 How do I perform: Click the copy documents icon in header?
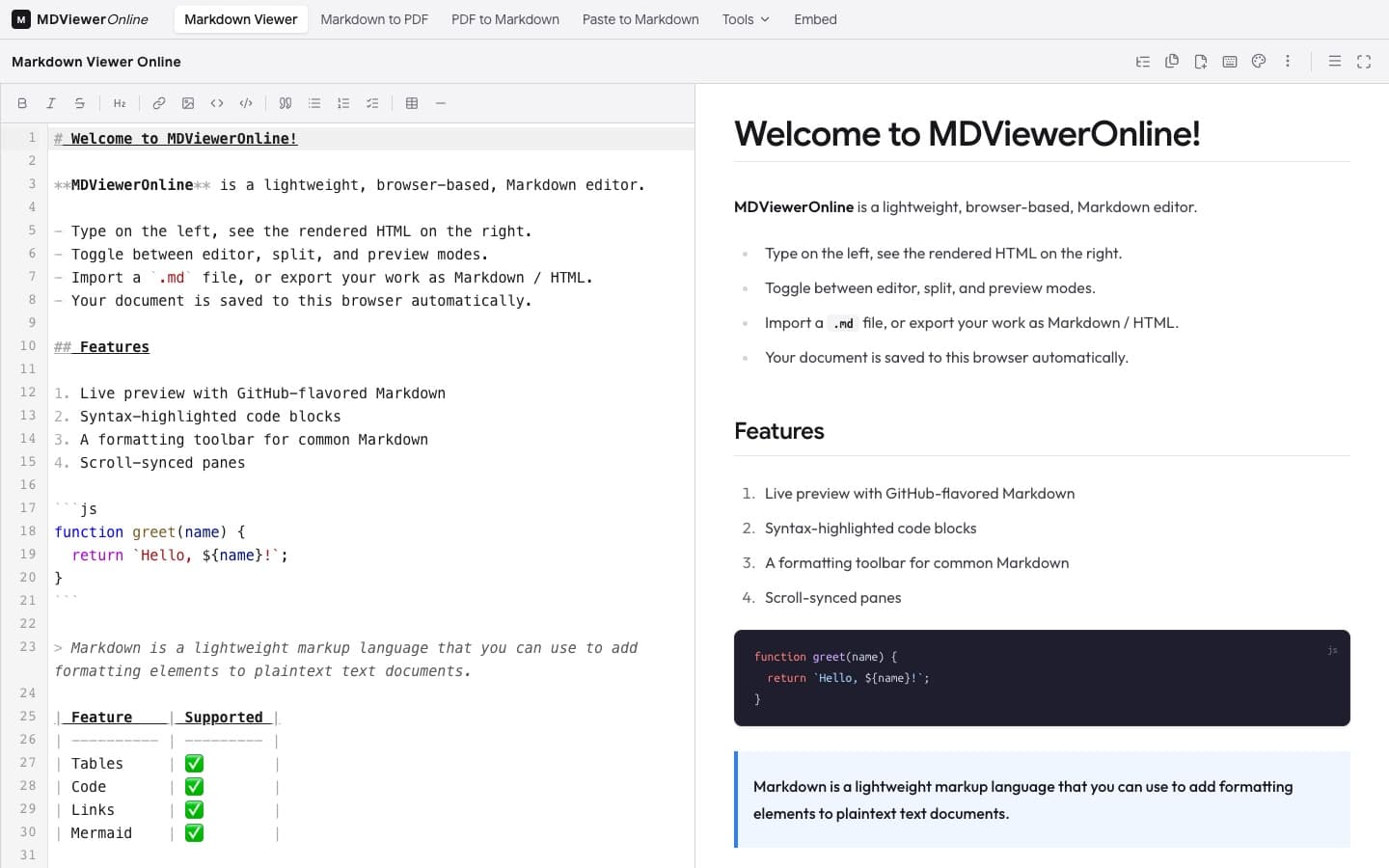point(1172,62)
